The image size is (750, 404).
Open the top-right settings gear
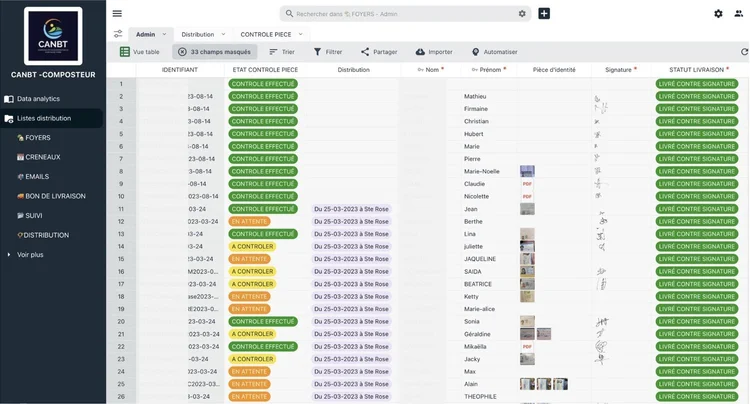tap(718, 14)
